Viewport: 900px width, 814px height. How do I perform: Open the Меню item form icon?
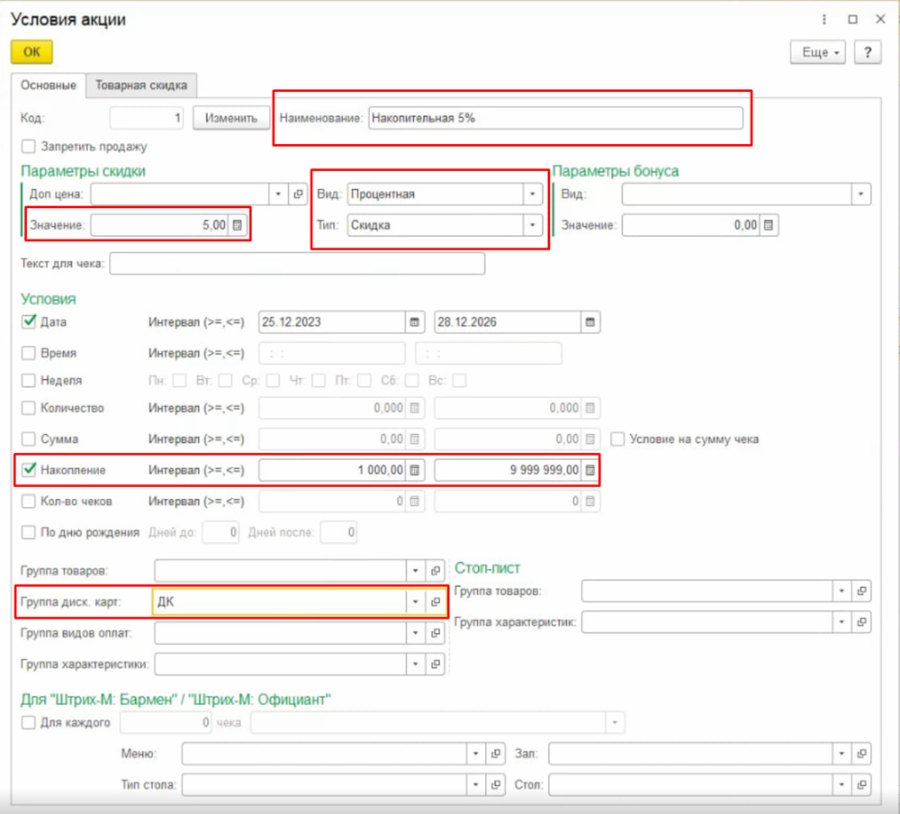pos(496,753)
